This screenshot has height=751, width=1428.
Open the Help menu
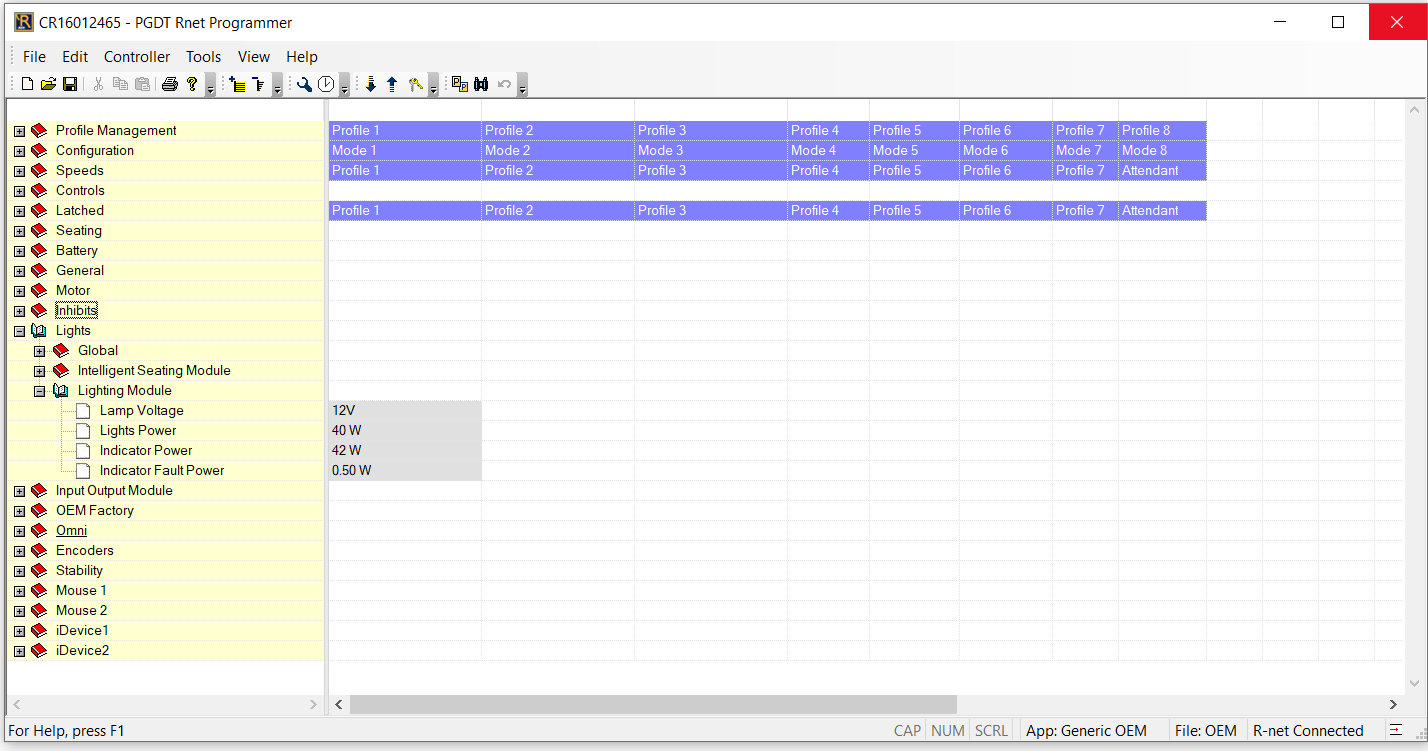coord(302,57)
